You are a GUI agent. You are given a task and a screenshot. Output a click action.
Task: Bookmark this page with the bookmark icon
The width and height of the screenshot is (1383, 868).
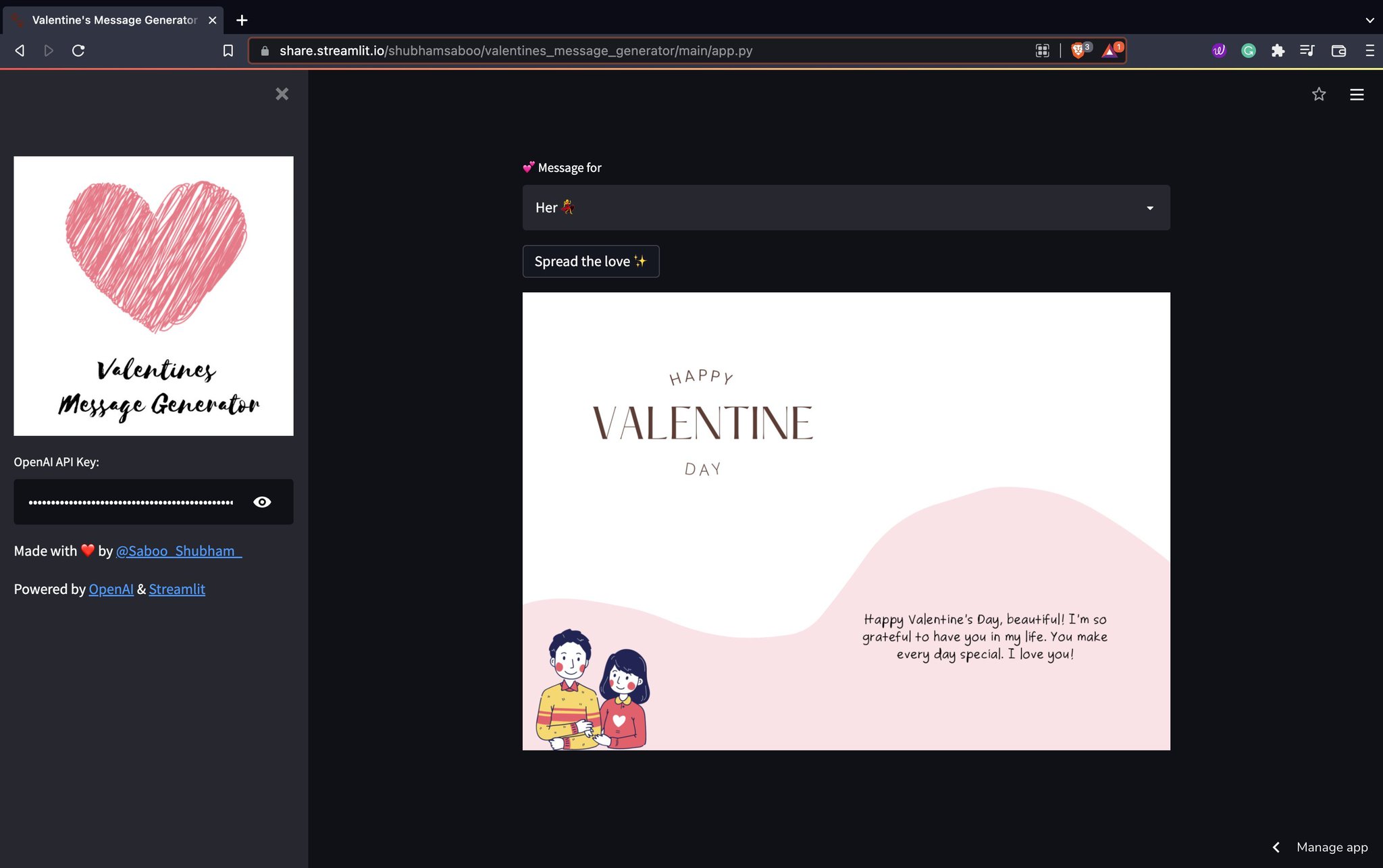point(228,51)
